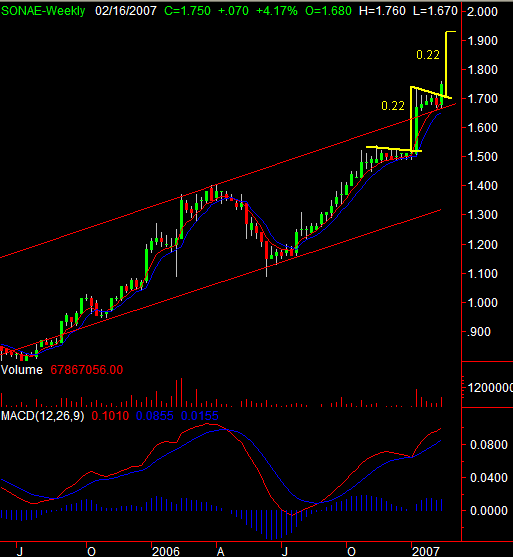Click the 1.700 price axis label
This screenshot has width=513, height=557.
[x=482, y=99]
